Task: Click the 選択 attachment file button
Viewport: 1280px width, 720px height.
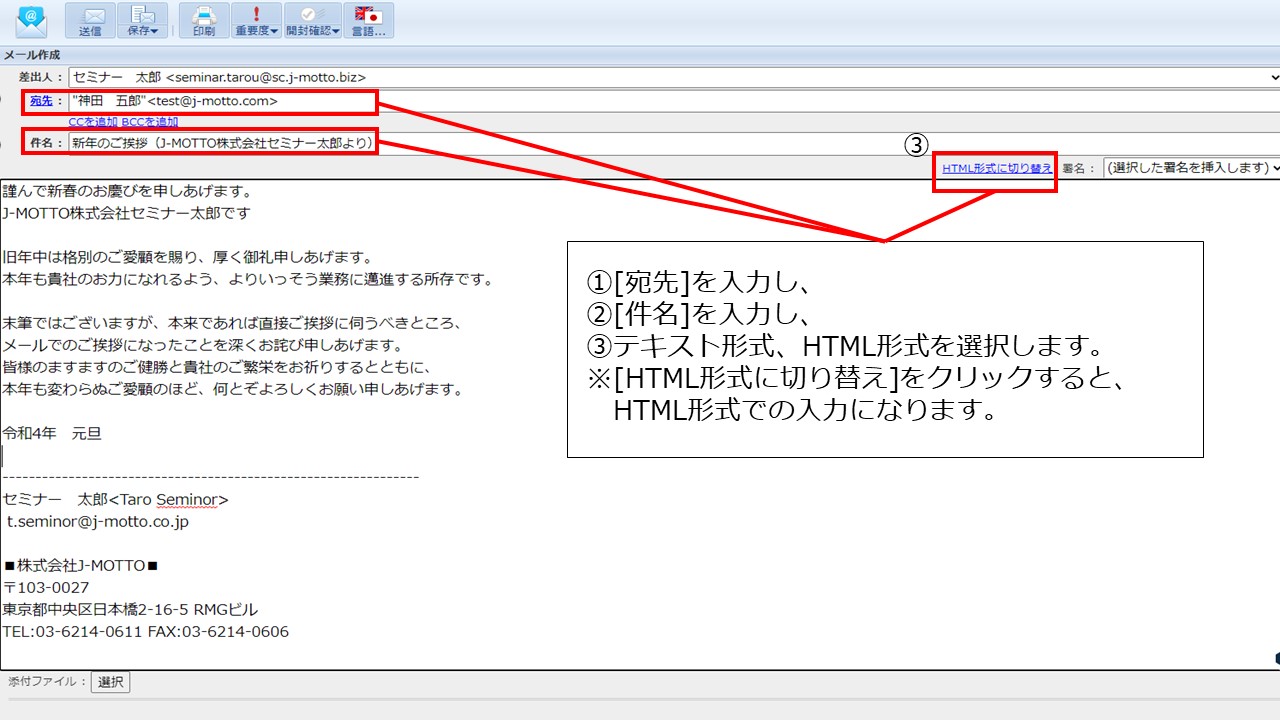Action: (x=110, y=682)
